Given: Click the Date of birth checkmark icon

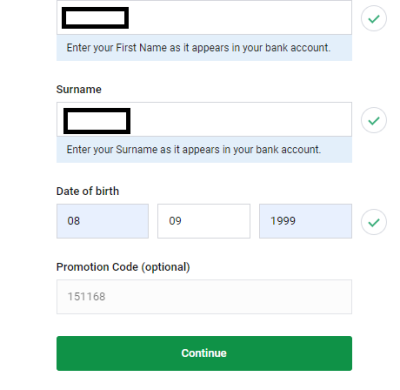Looking at the screenshot, I should [x=374, y=222].
